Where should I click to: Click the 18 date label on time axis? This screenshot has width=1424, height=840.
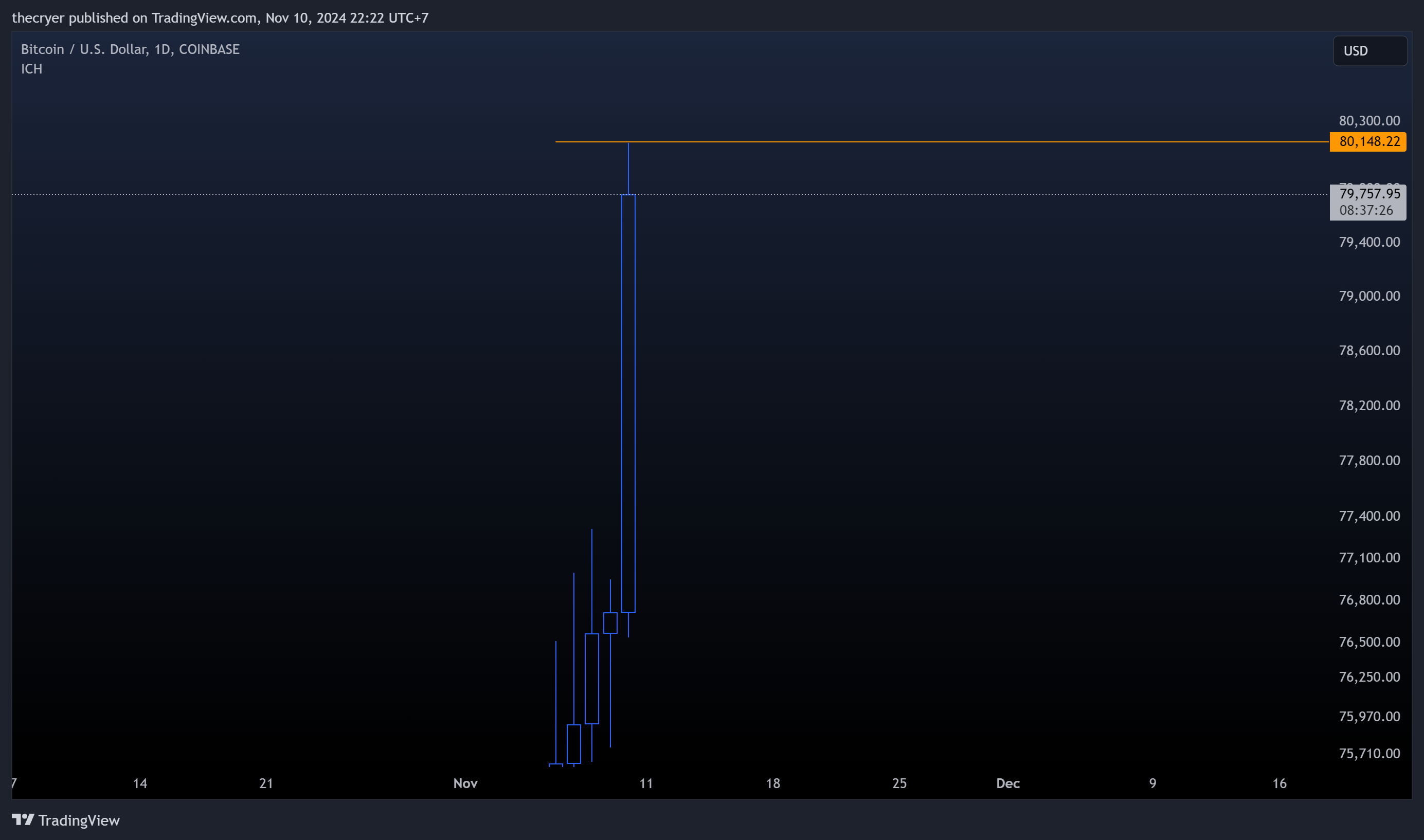[x=773, y=783]
